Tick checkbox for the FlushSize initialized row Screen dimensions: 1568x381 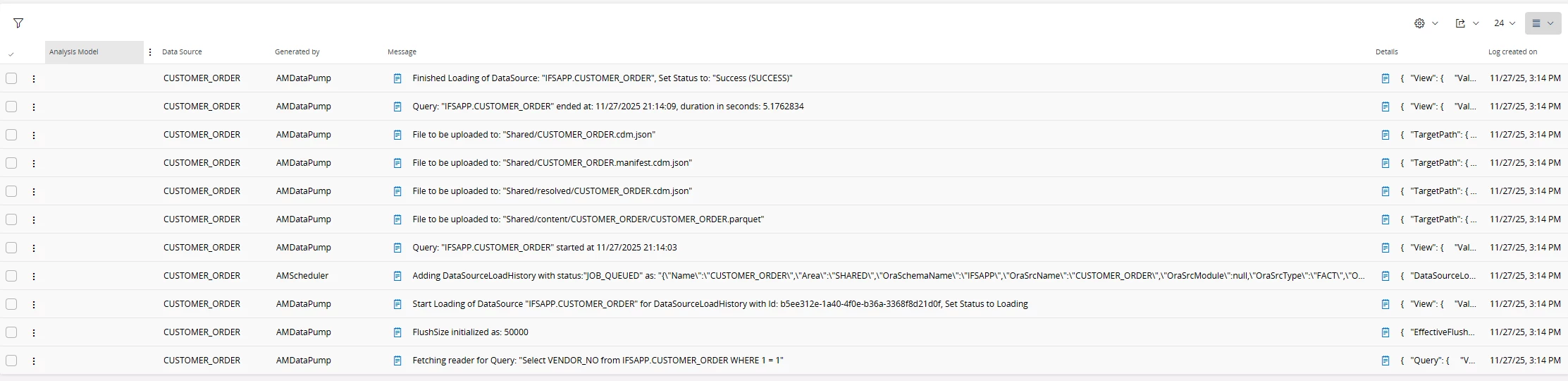point(11,332)
